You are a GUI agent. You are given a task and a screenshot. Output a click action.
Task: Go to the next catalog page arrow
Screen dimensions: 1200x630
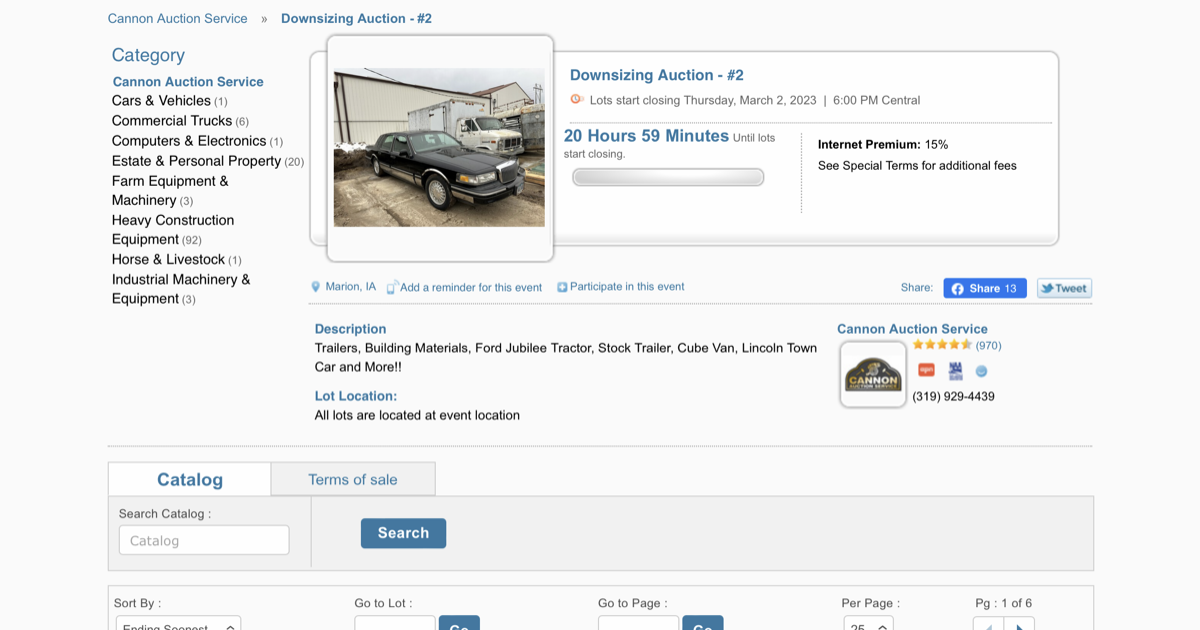(x=1019, y=625)
